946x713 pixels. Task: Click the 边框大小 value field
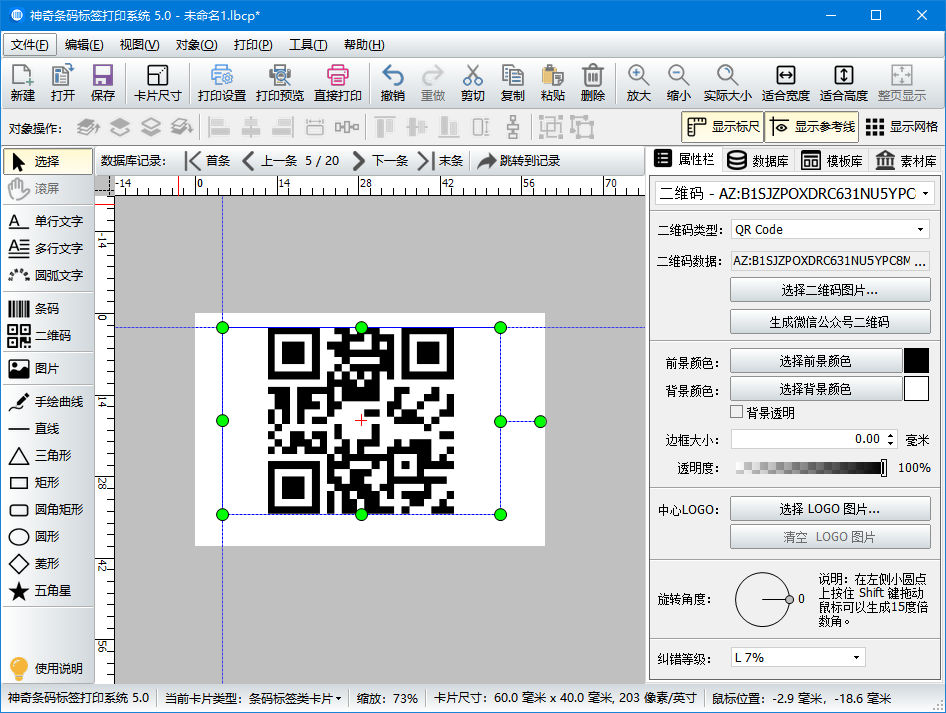pyautogui.click(x=808, y=439)
